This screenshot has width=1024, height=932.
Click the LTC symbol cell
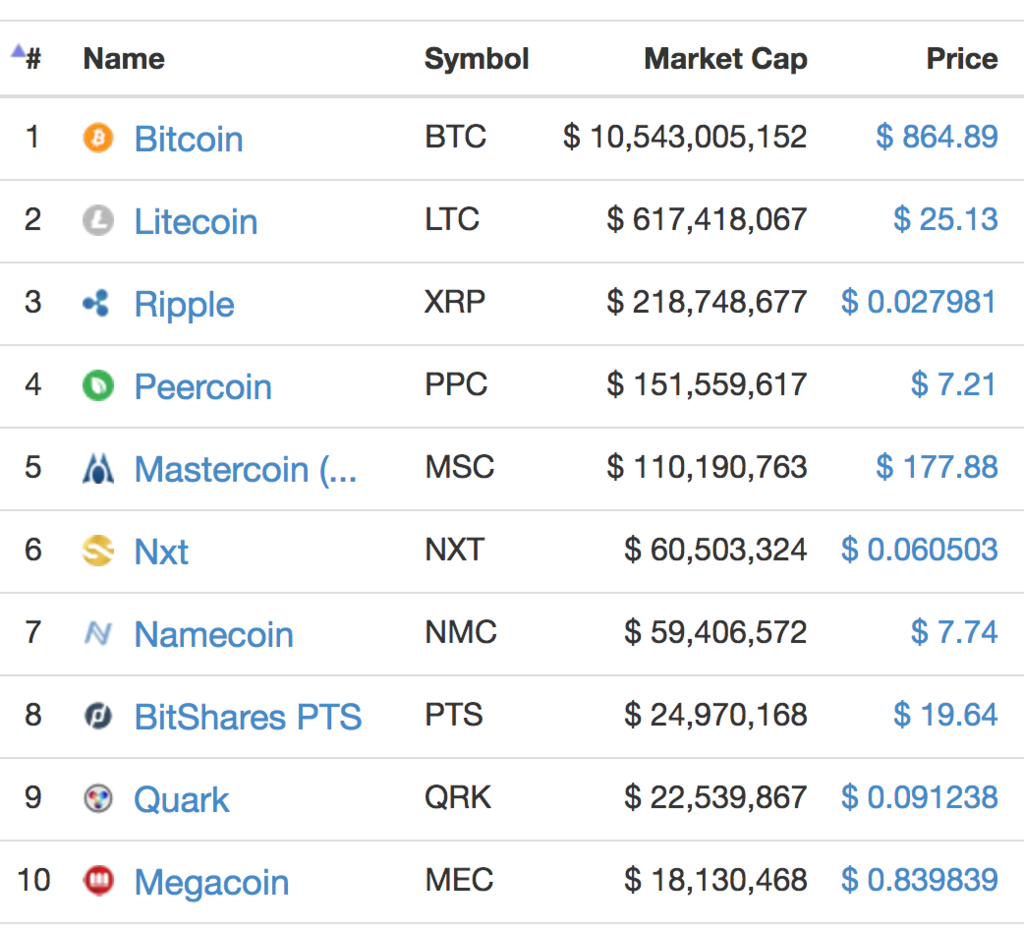[x=452, y=219]
